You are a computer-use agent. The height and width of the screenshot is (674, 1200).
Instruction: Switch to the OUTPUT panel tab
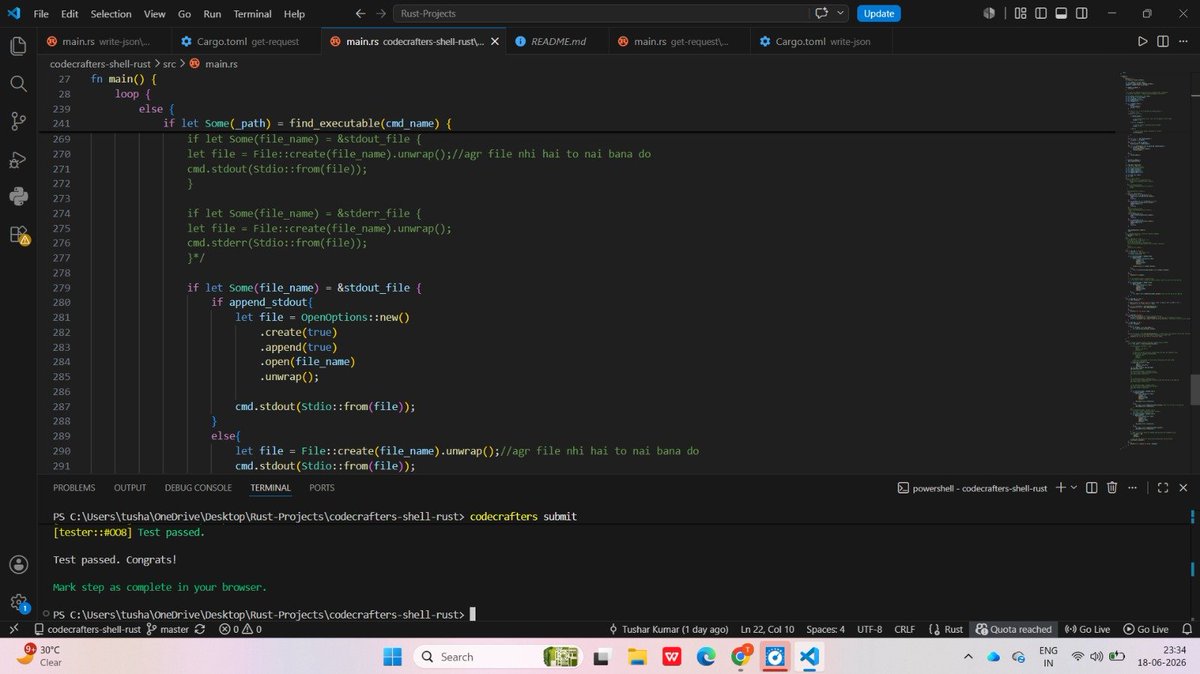(130, 488)
